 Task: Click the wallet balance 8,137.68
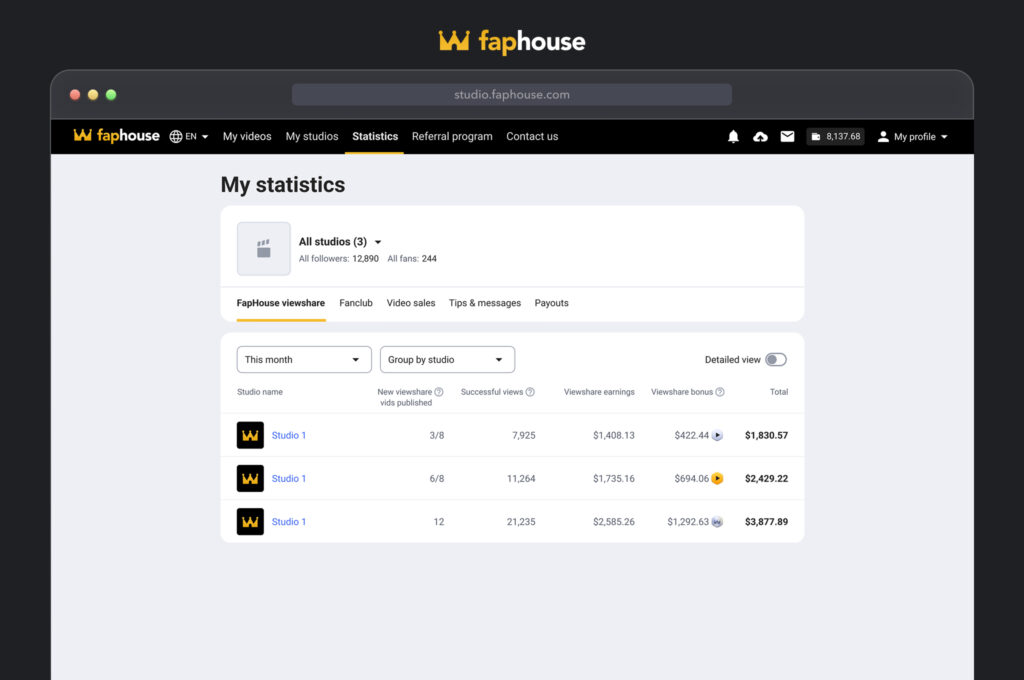coord(835,137)
